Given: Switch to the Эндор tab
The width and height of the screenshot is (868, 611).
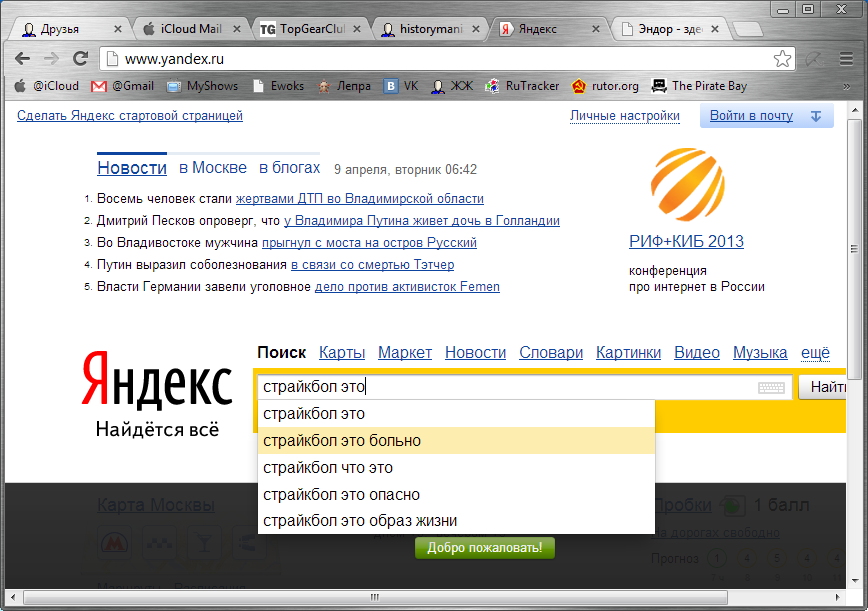Looking at the screenshot, I should coord(670,29).
